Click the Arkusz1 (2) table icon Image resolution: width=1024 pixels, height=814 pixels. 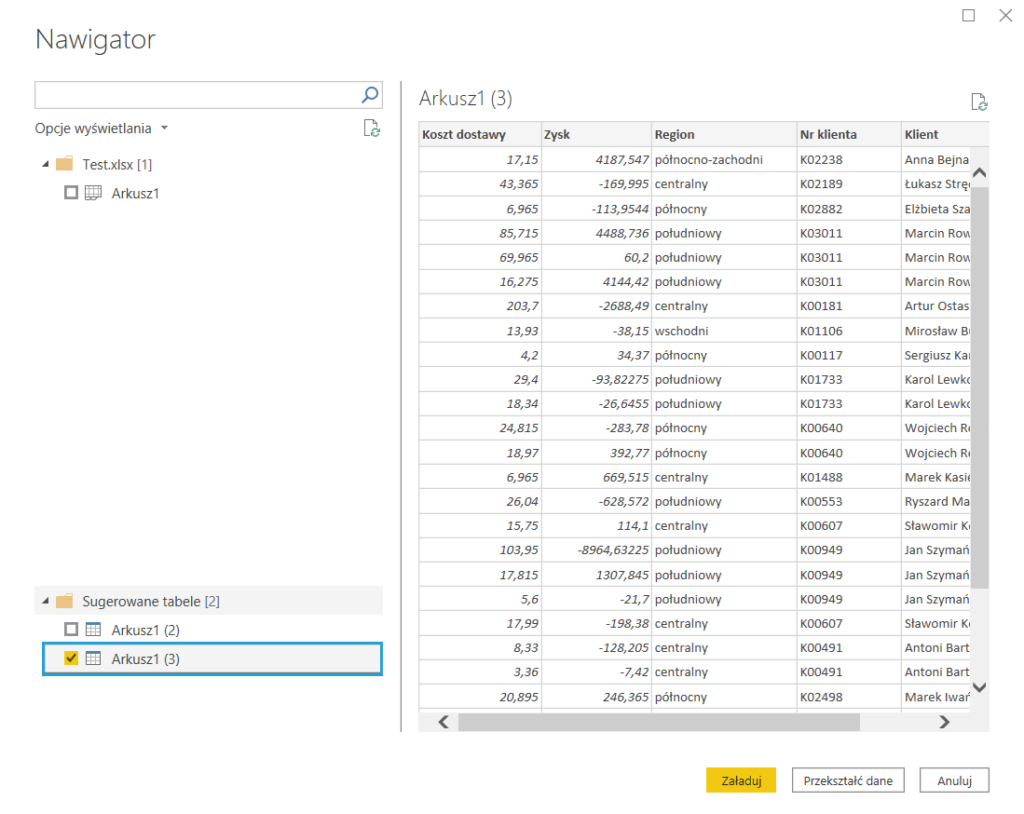tap(93, 630)
